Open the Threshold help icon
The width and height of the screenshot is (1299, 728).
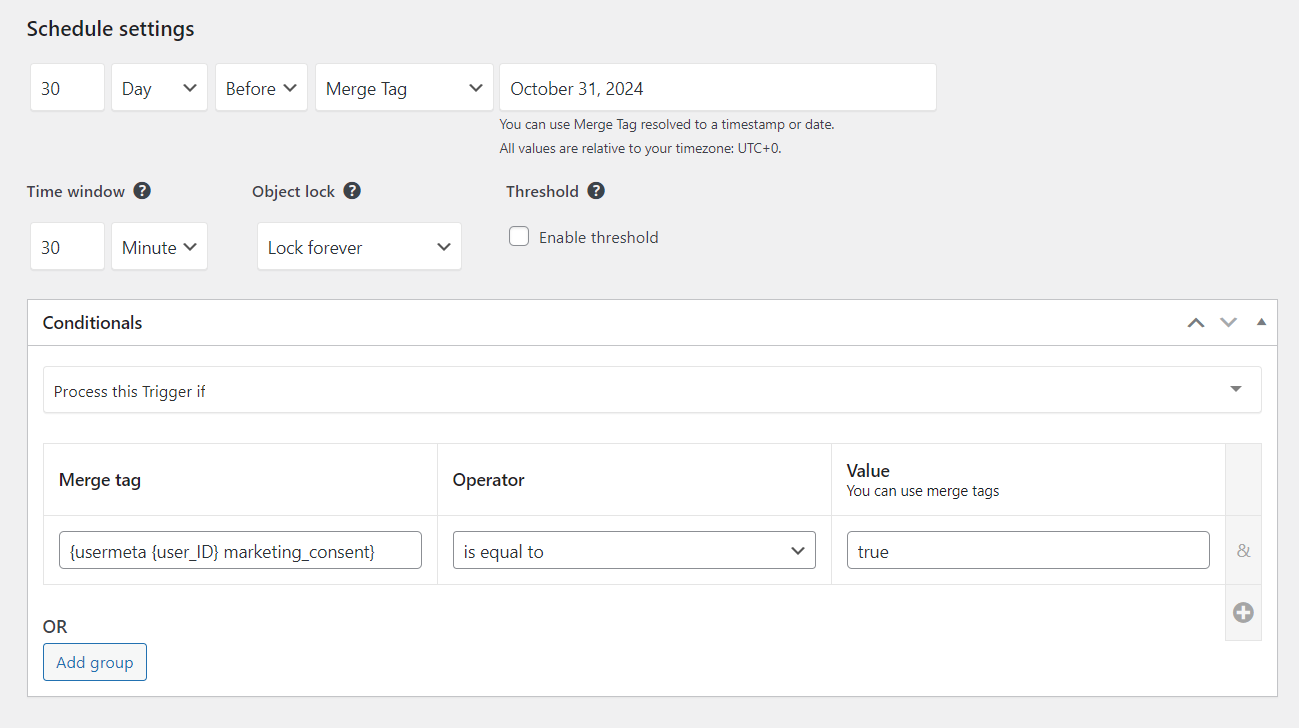coord(596,191)
